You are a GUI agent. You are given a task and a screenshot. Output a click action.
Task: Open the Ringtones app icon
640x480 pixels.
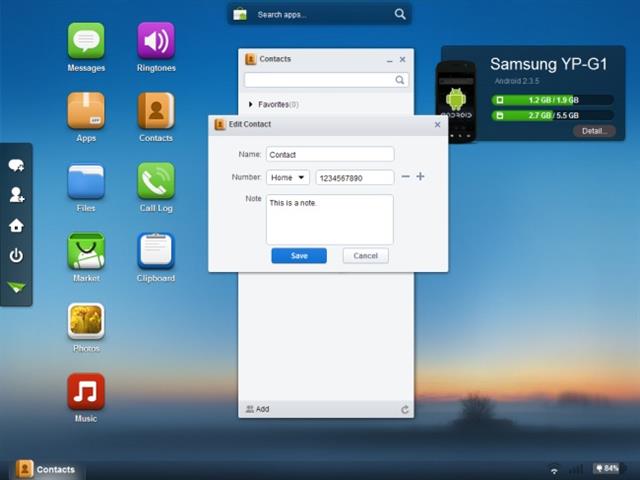[156, 41]
